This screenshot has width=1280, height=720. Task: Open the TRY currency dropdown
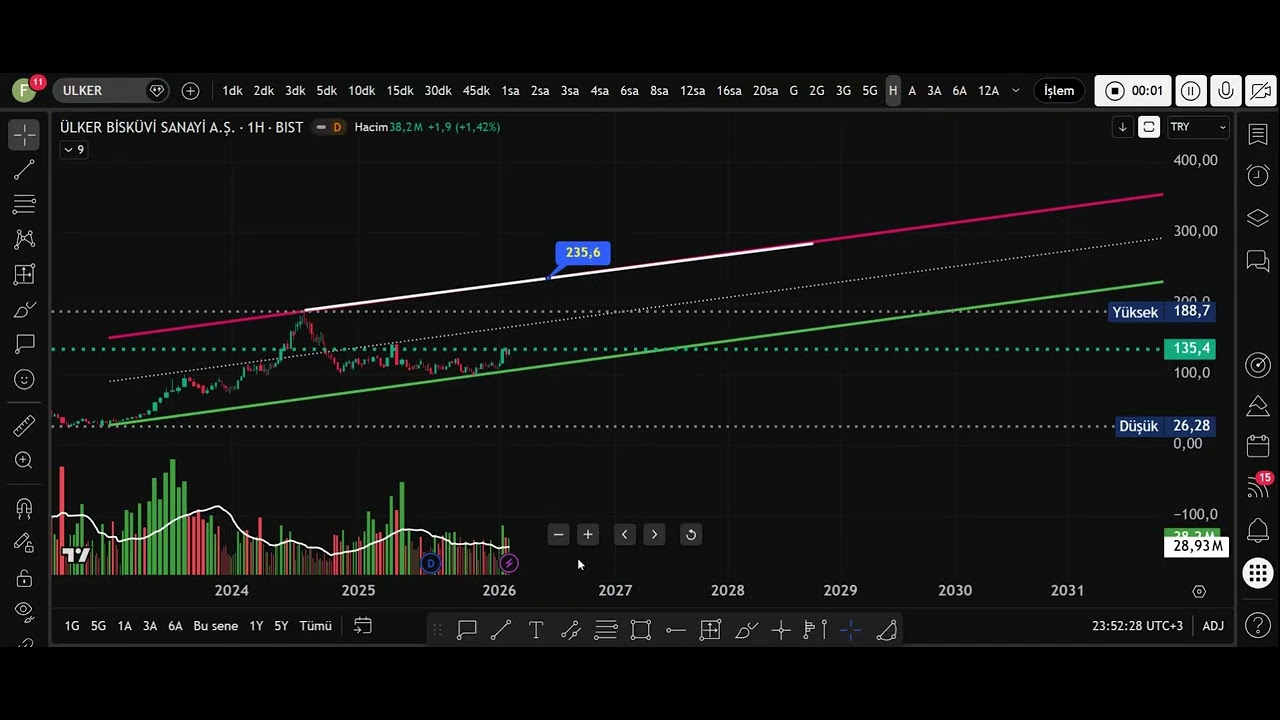pos(1198,127)
